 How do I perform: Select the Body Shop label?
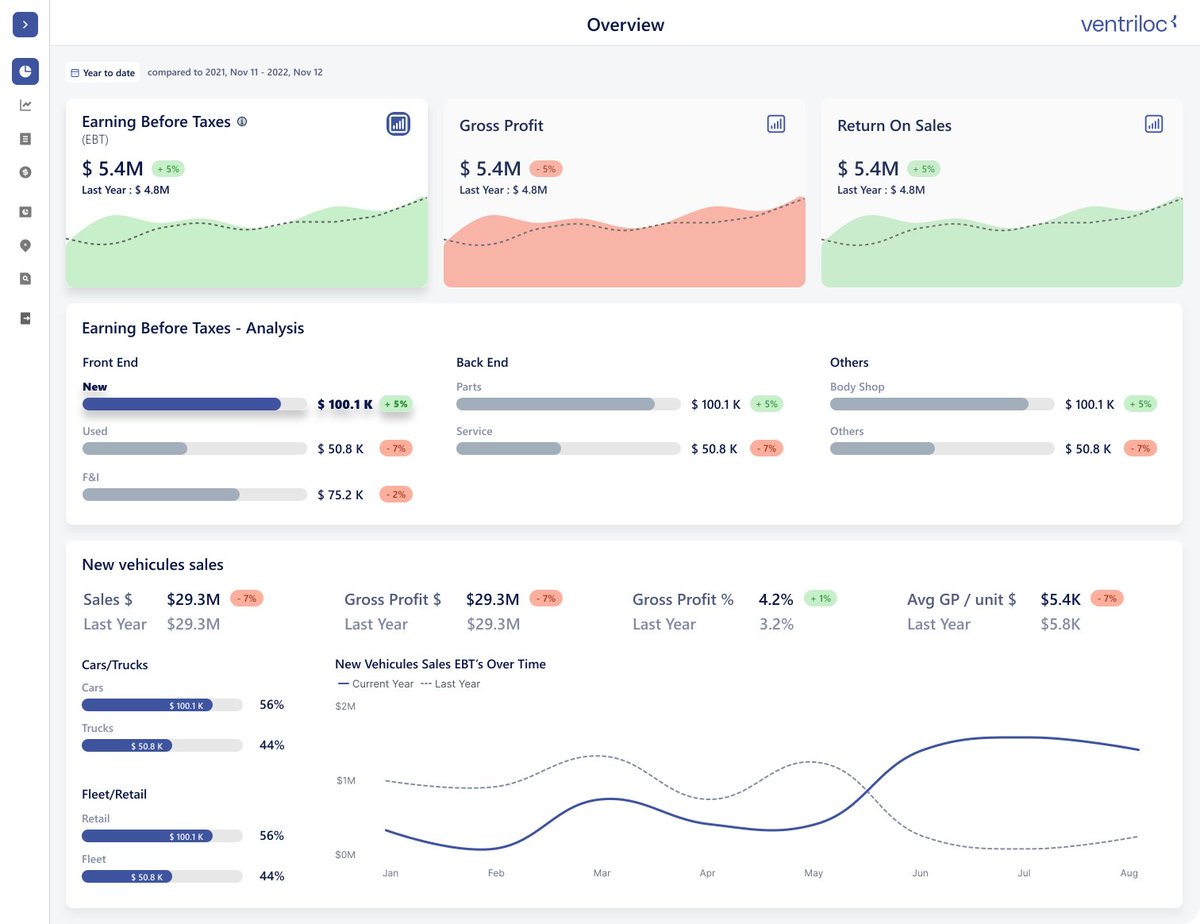pyautogui.click(x=857, y=387)
